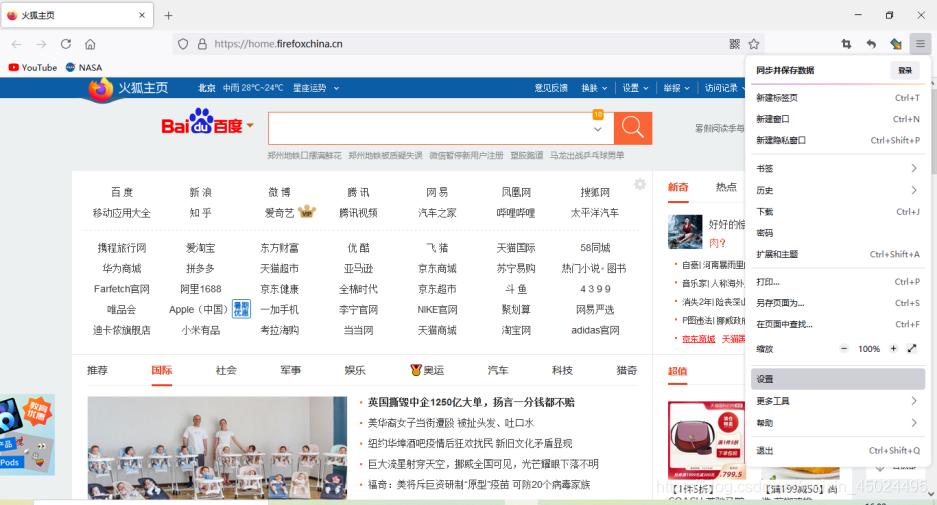Open the home page icon
This screenshot has height=505, width=937.
click(90, 44)
